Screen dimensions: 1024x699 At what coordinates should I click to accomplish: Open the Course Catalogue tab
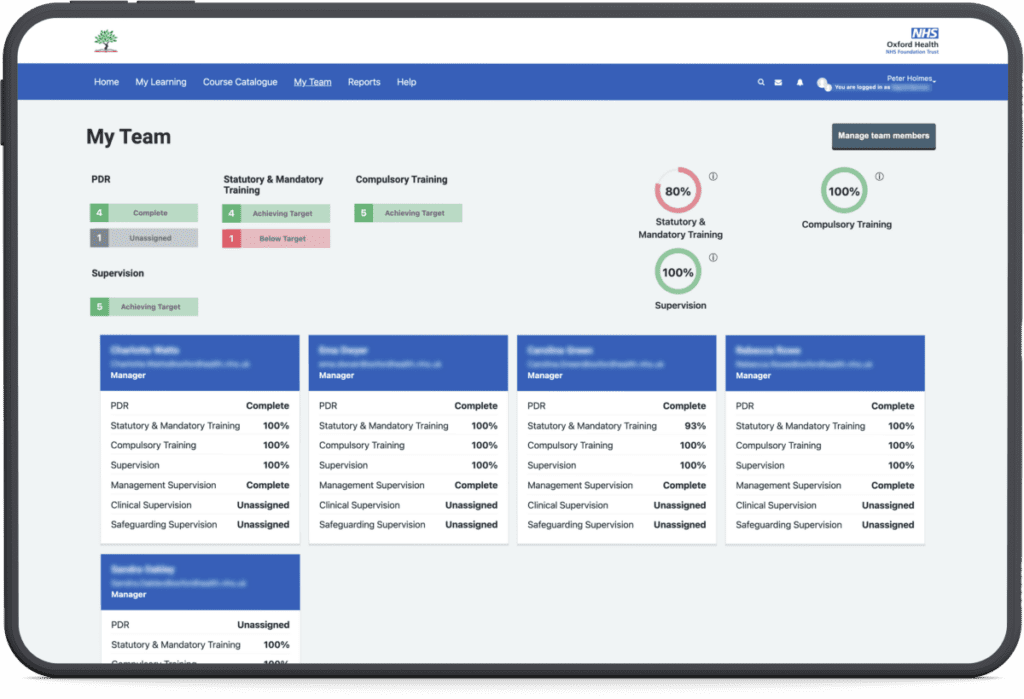tap(239, 82)
